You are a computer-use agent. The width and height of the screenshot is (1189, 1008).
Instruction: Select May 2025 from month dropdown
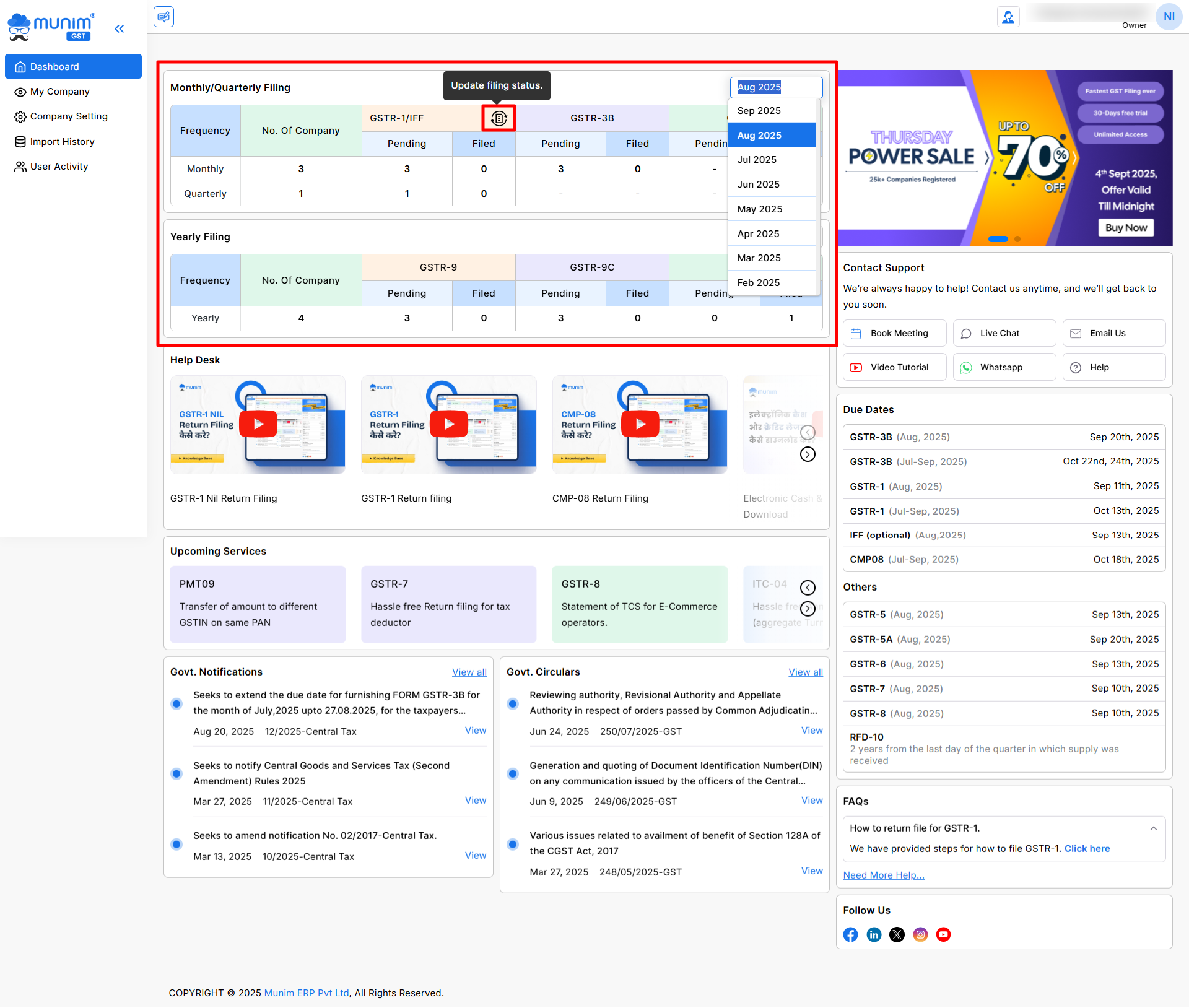772,209
